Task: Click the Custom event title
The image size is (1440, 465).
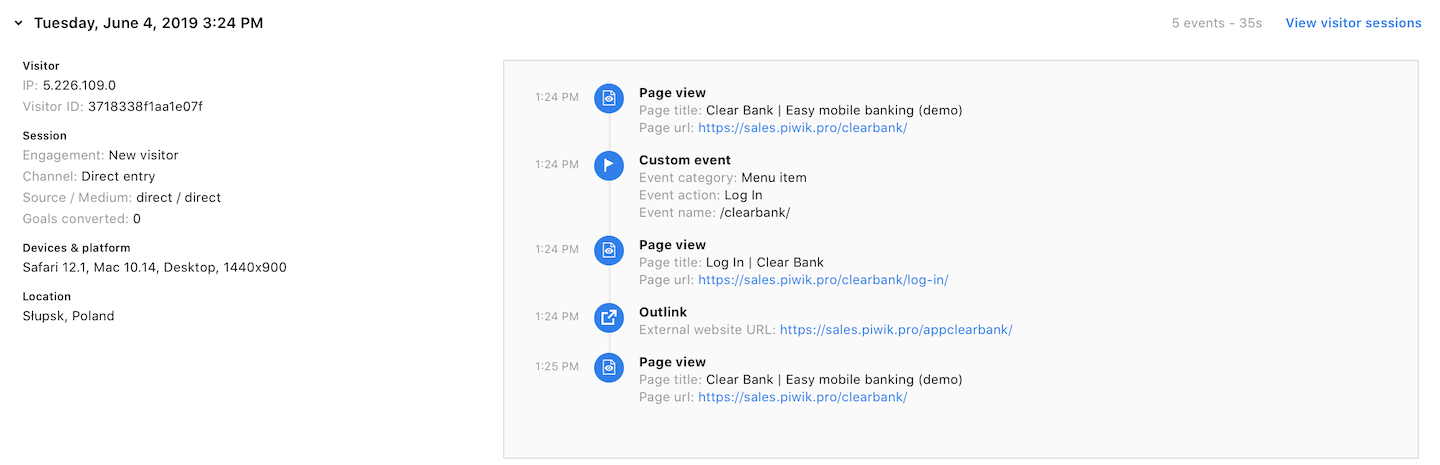Action: pos(685,160)
